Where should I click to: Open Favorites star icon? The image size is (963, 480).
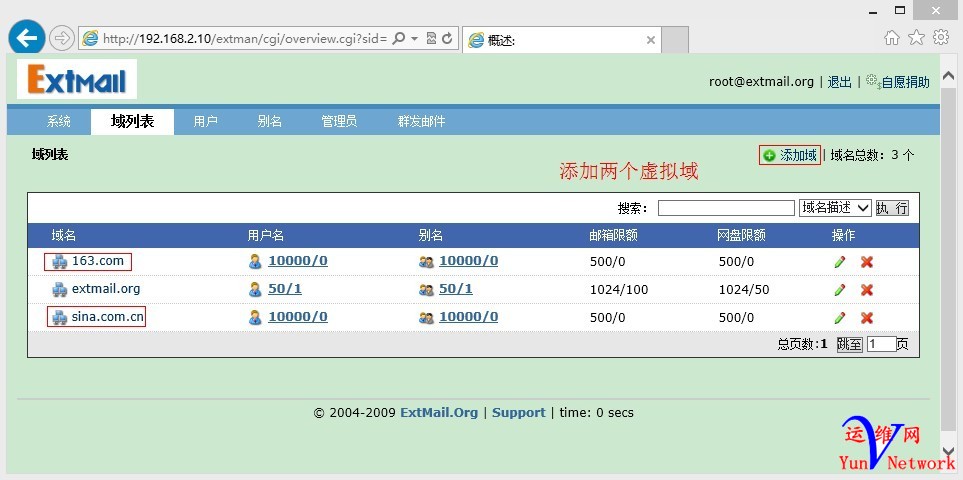[x=916, y=38]
